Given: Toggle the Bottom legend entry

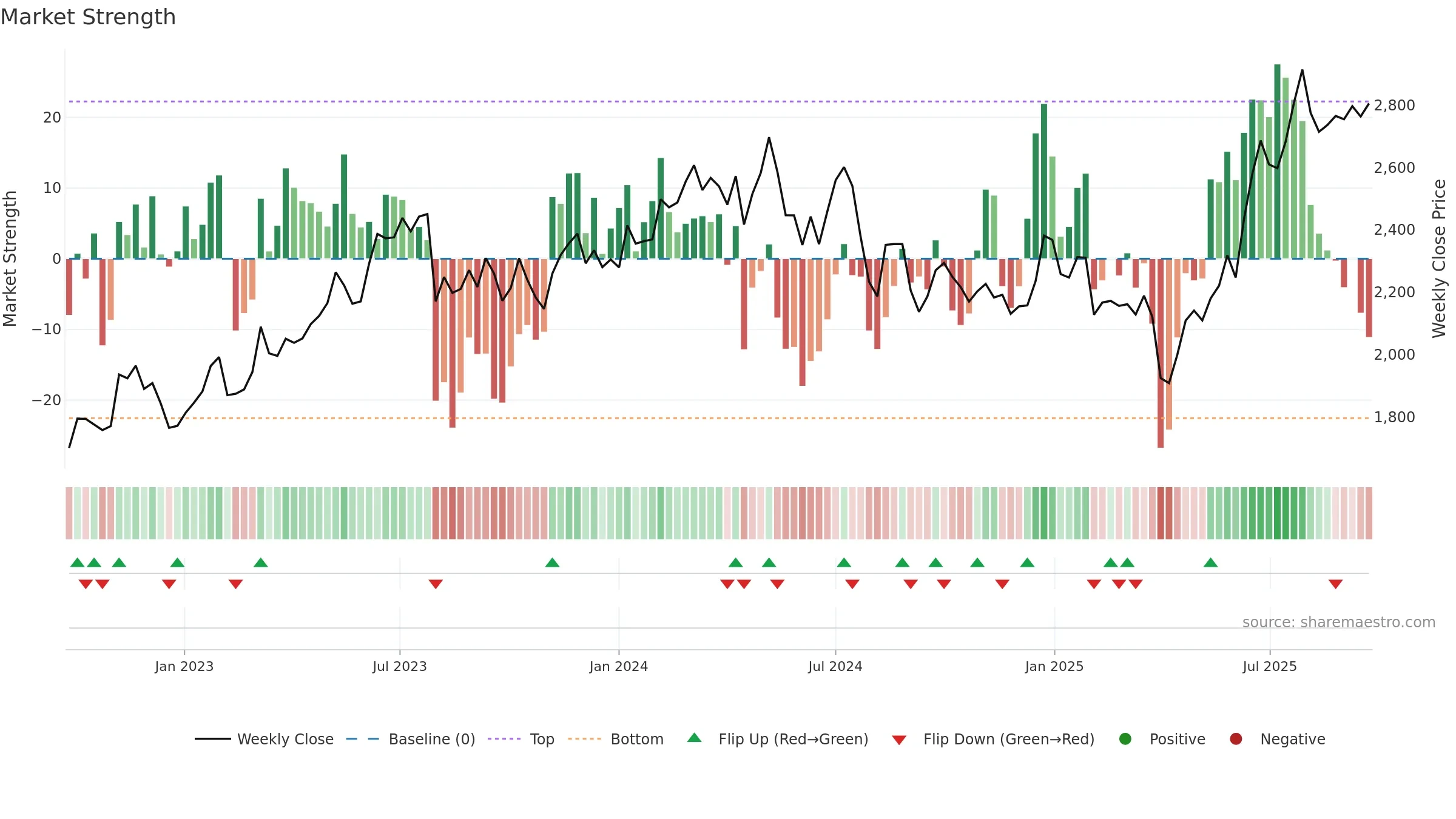Looking at the screenshot, I should point(616,739).
